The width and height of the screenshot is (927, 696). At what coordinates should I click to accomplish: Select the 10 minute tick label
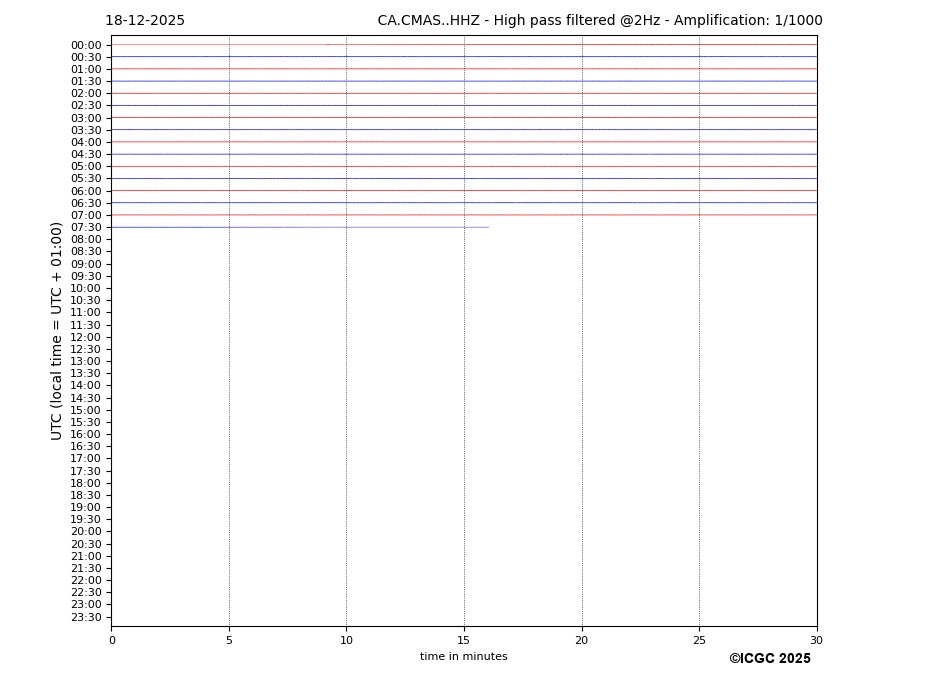tap(346, 640)
